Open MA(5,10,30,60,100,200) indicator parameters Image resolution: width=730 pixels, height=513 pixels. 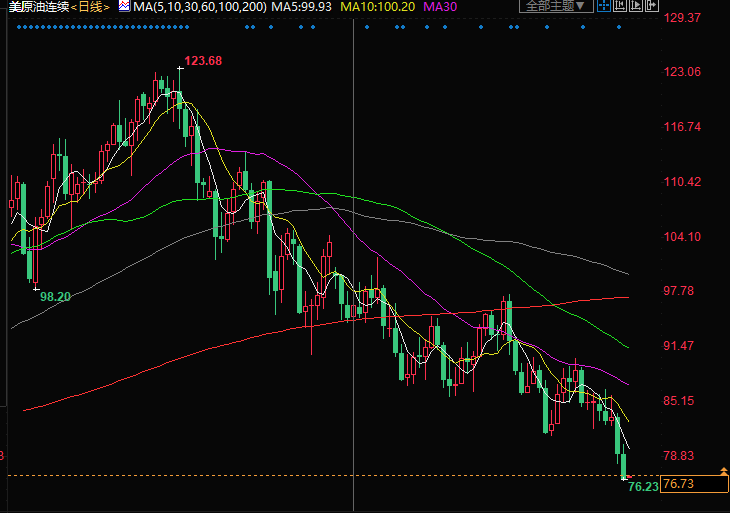click(197, 8)
